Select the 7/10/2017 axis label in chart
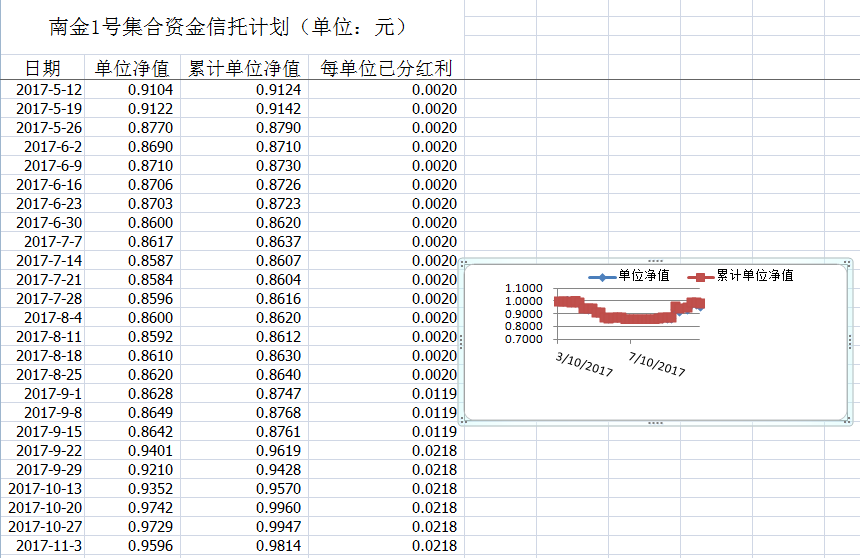 coord(657,363)
